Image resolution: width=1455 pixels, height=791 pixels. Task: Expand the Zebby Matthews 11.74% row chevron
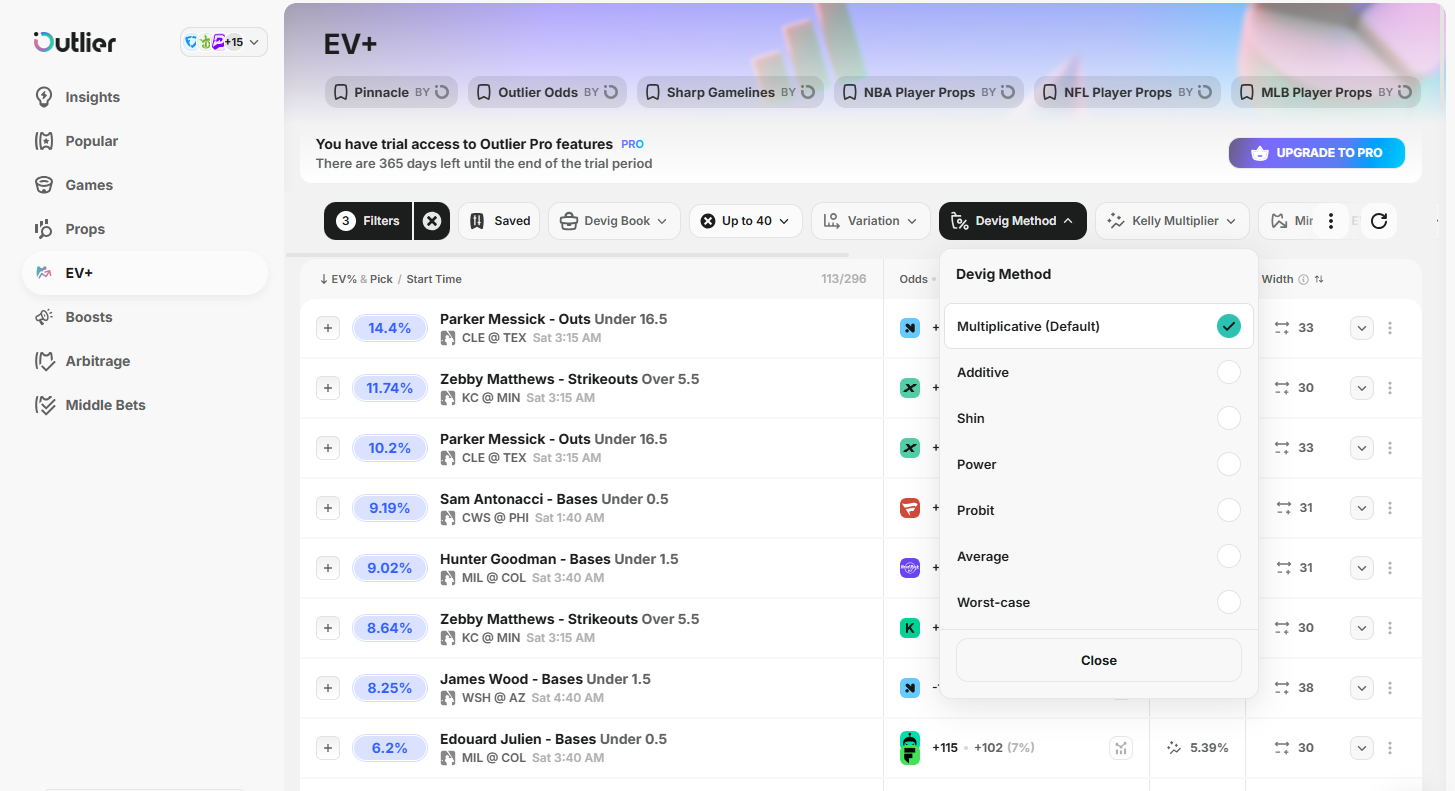pyautogui.click(x=1362, y=388)
